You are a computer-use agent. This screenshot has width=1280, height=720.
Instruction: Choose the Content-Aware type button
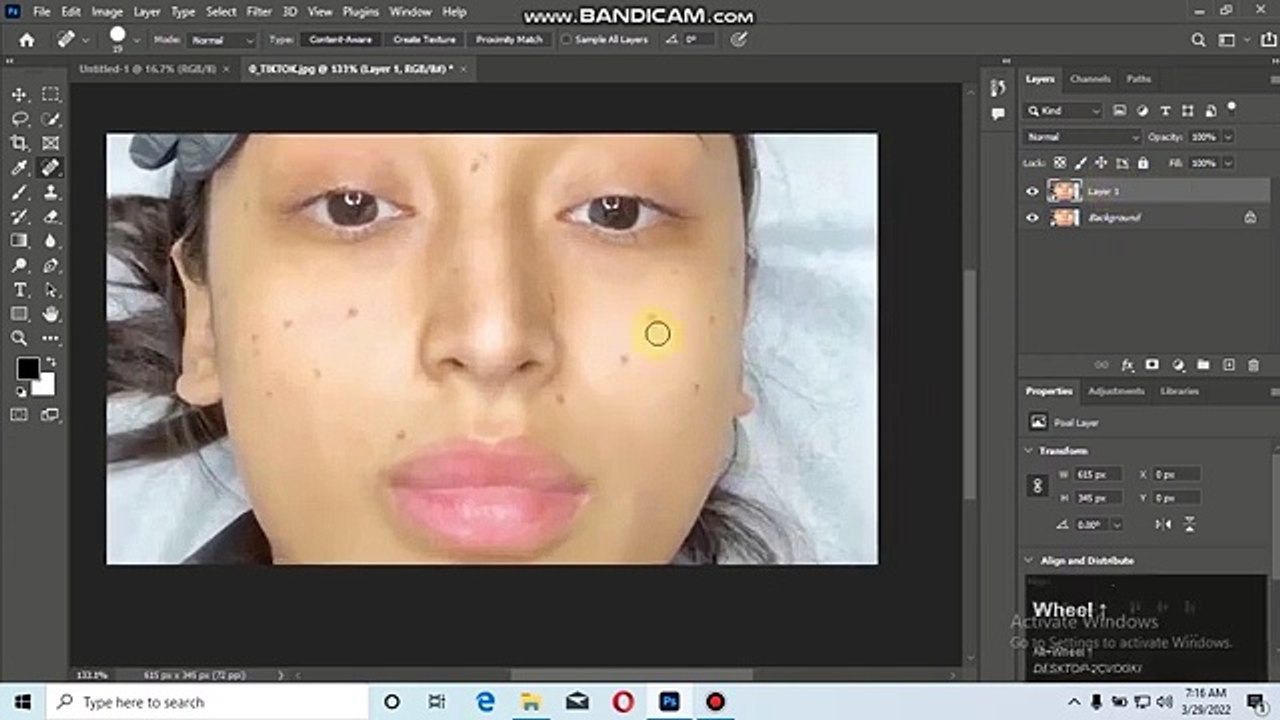point(341,40)
